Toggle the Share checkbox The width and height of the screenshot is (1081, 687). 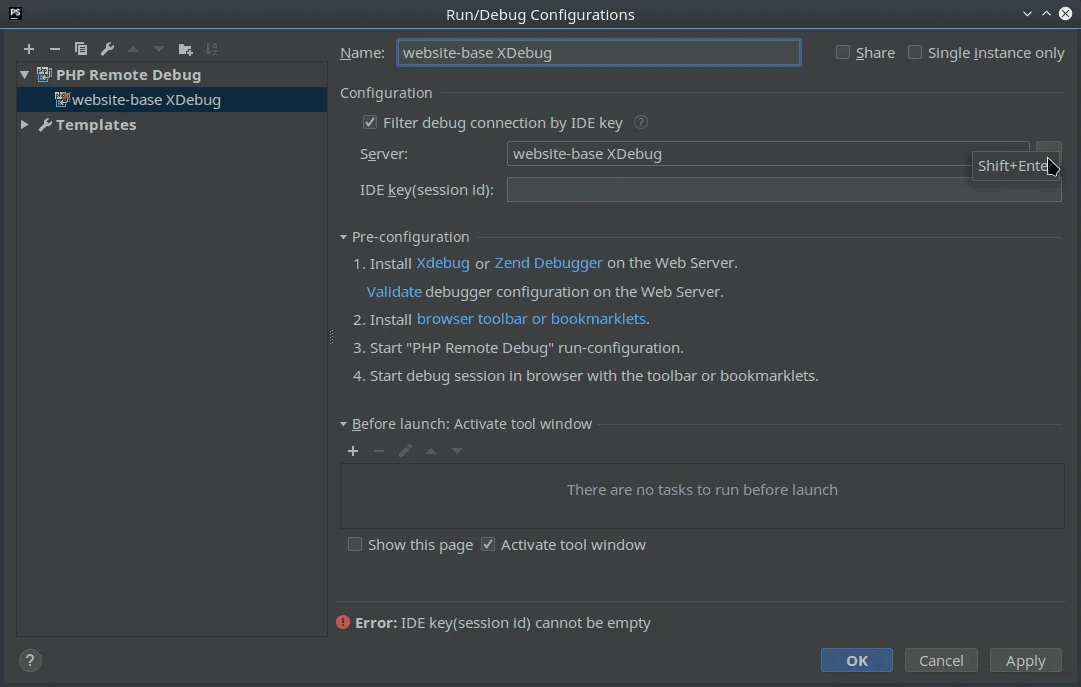pyautogui.click(x=841, y=52)
